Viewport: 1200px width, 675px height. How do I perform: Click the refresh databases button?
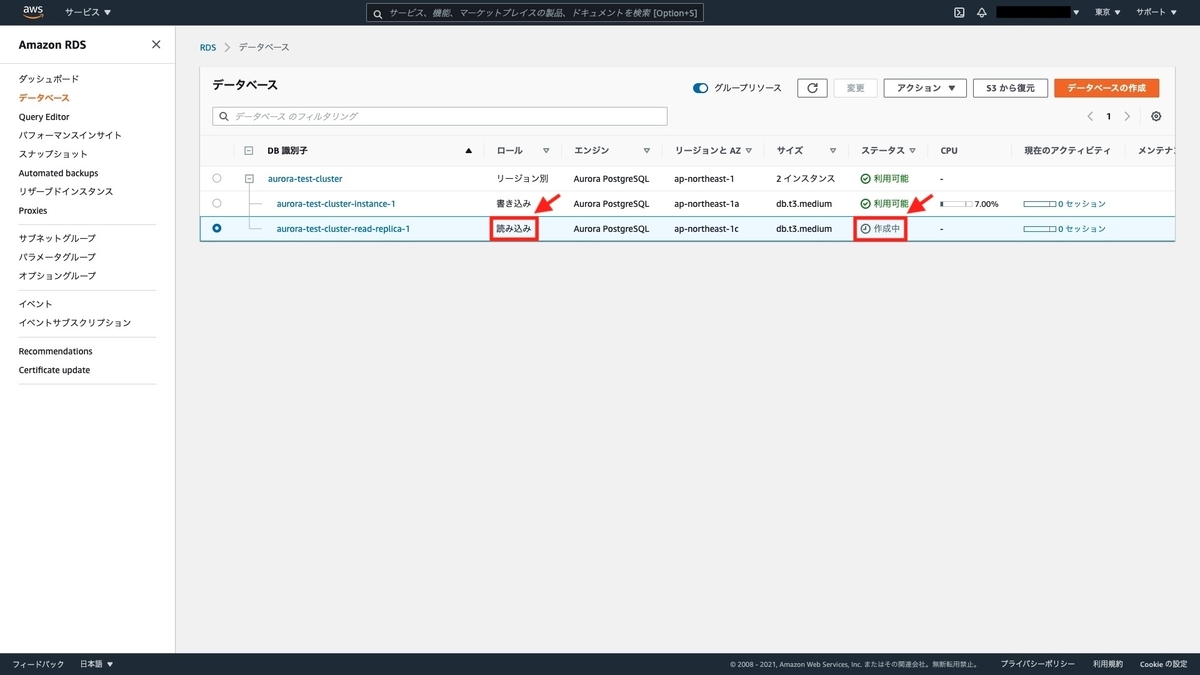pos(812,88)
